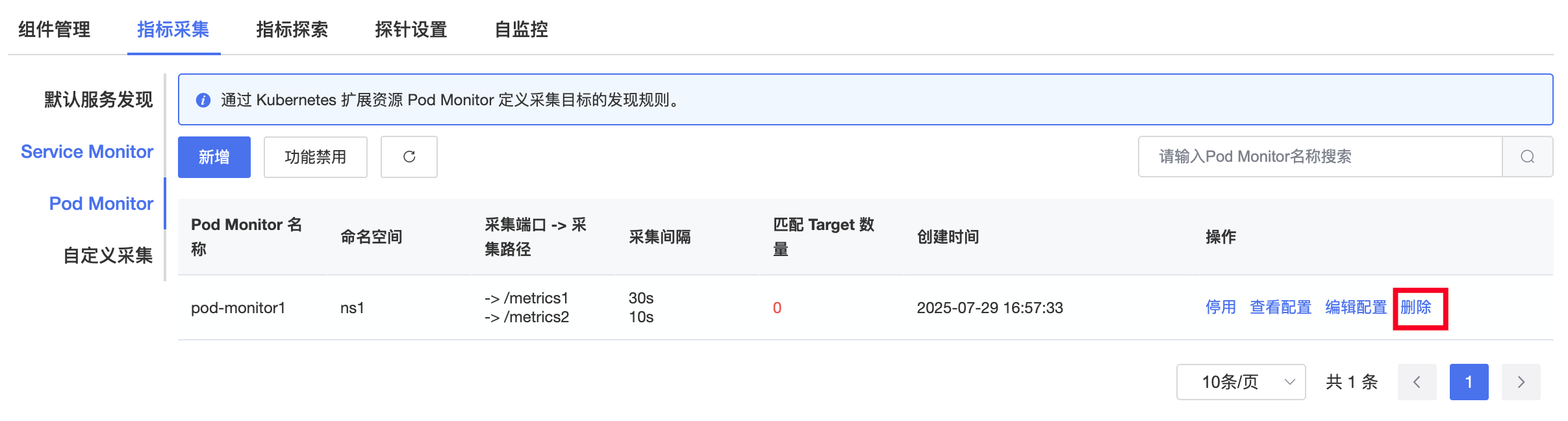Select 默认服务发现 in the sidebar
This screenshot has height=421, width=1568.
pyautogui.click(x=99, y=99)
